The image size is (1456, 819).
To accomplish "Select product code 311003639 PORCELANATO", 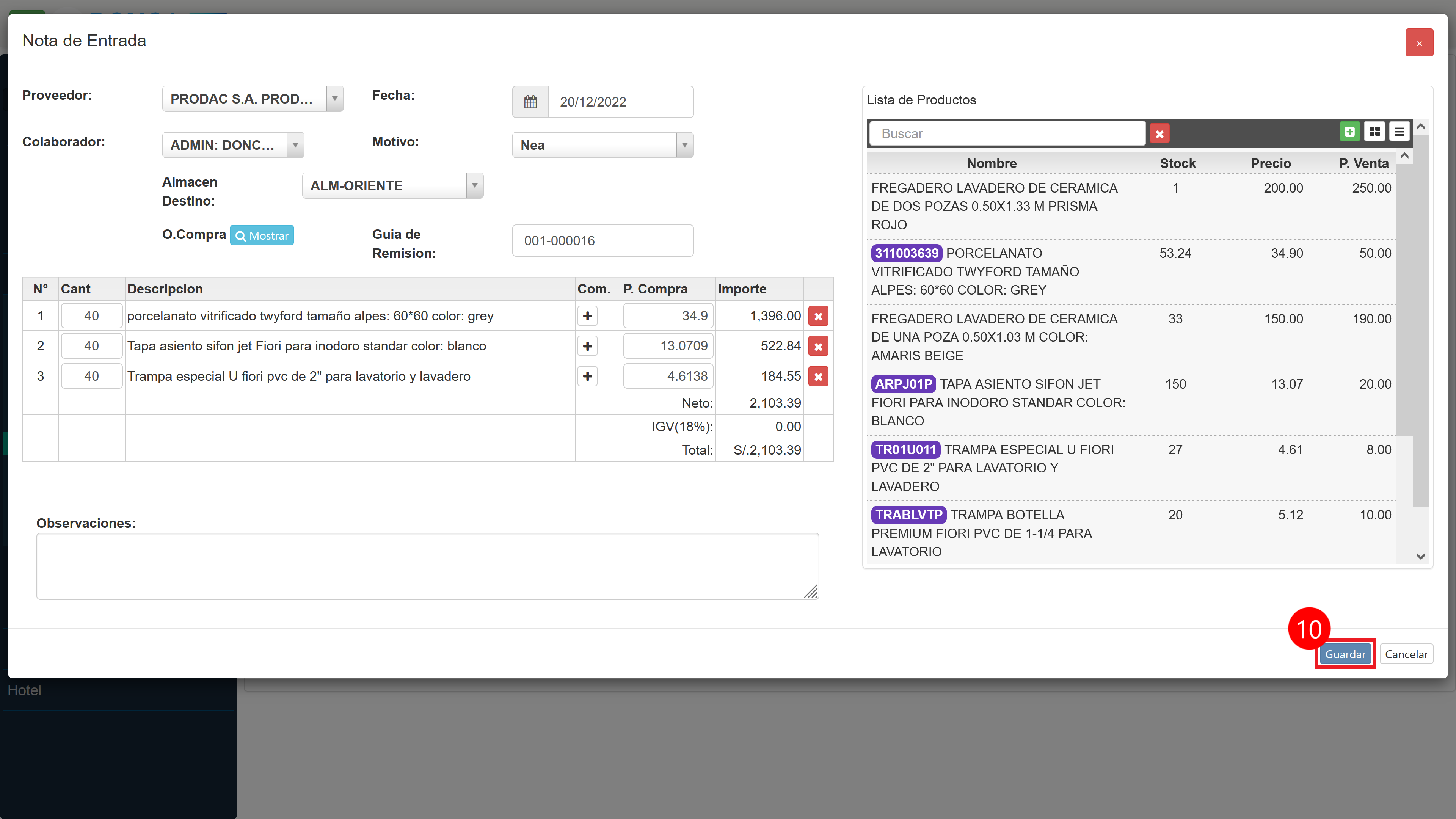I will (1131, 272).
